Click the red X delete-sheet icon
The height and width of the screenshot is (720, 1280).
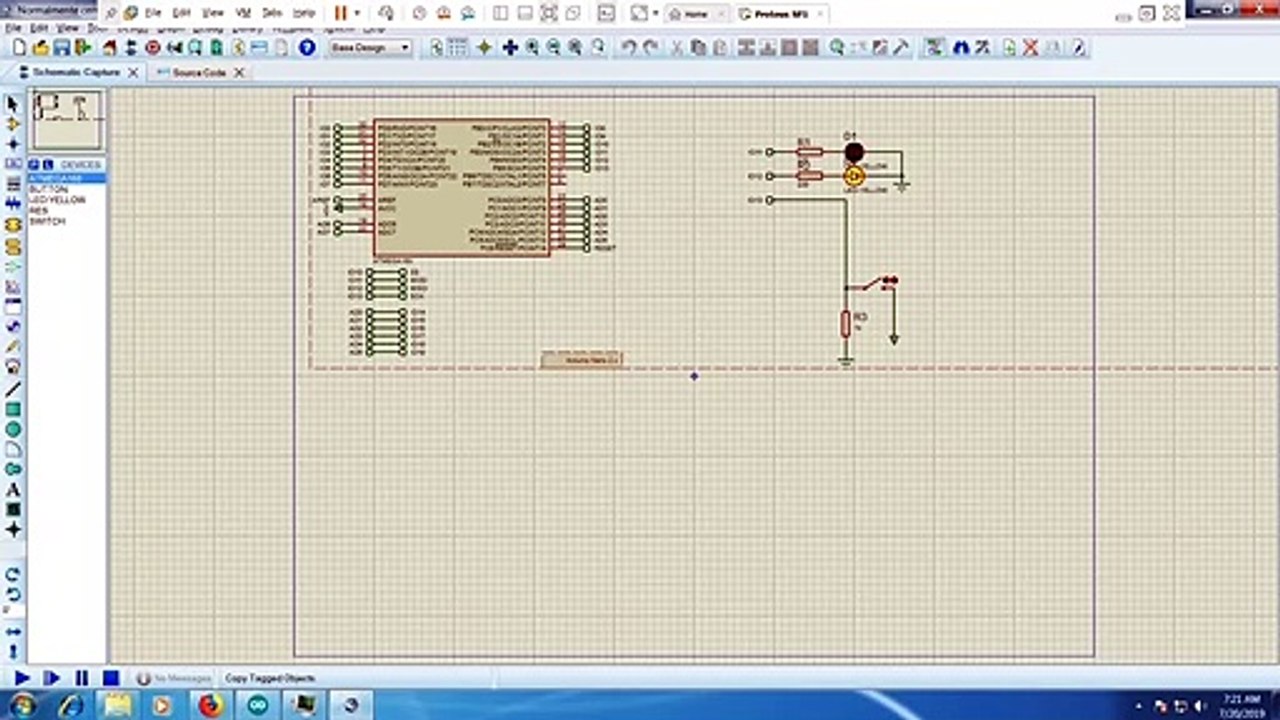1030,48
